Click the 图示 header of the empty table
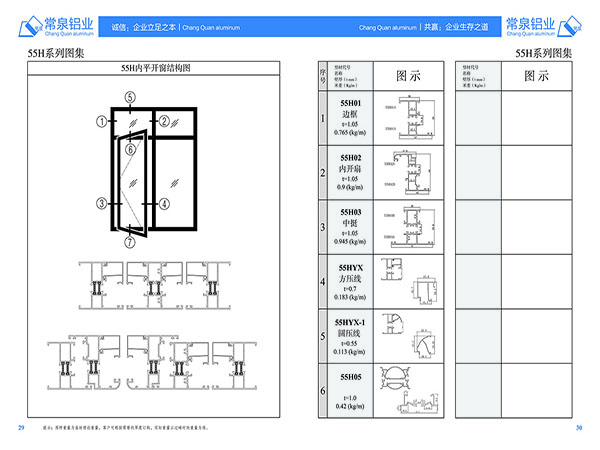 tap(536, 76)
